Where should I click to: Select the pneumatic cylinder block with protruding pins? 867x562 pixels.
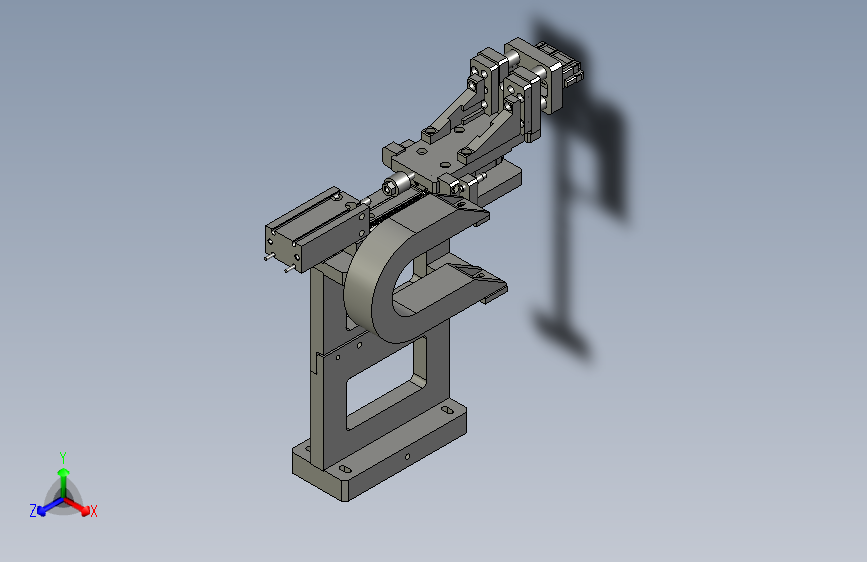(317, 229)
